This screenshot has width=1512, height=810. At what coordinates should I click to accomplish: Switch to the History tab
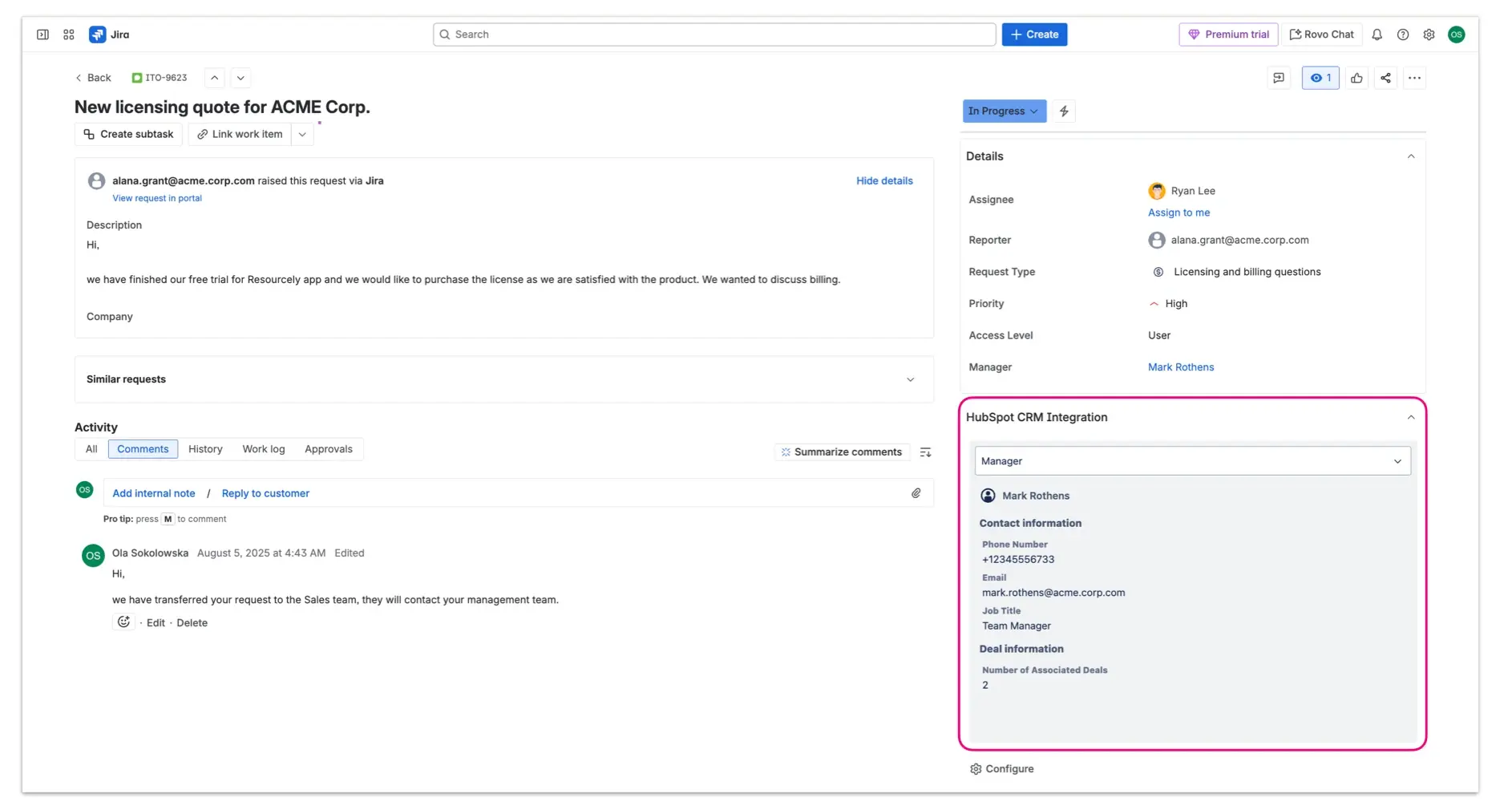click(205, 449)
